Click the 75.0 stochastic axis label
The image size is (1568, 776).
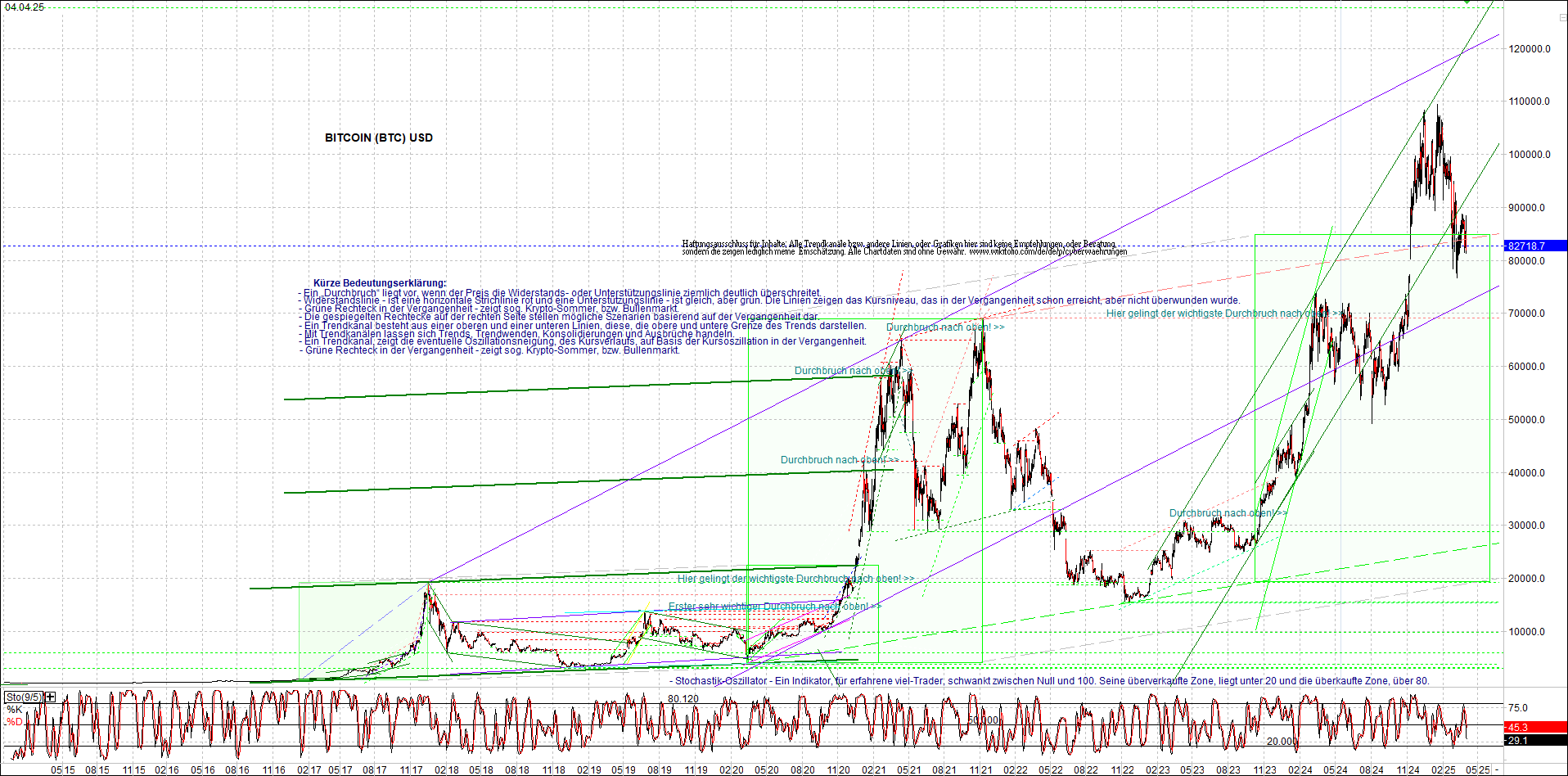click(x=1518, y=708)
